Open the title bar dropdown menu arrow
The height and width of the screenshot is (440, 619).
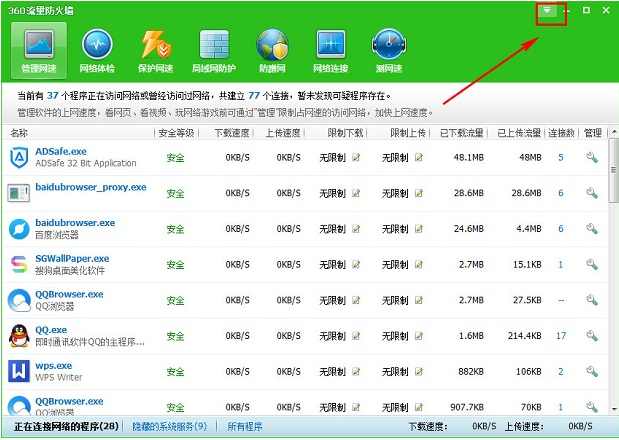[x=548, y=11]
